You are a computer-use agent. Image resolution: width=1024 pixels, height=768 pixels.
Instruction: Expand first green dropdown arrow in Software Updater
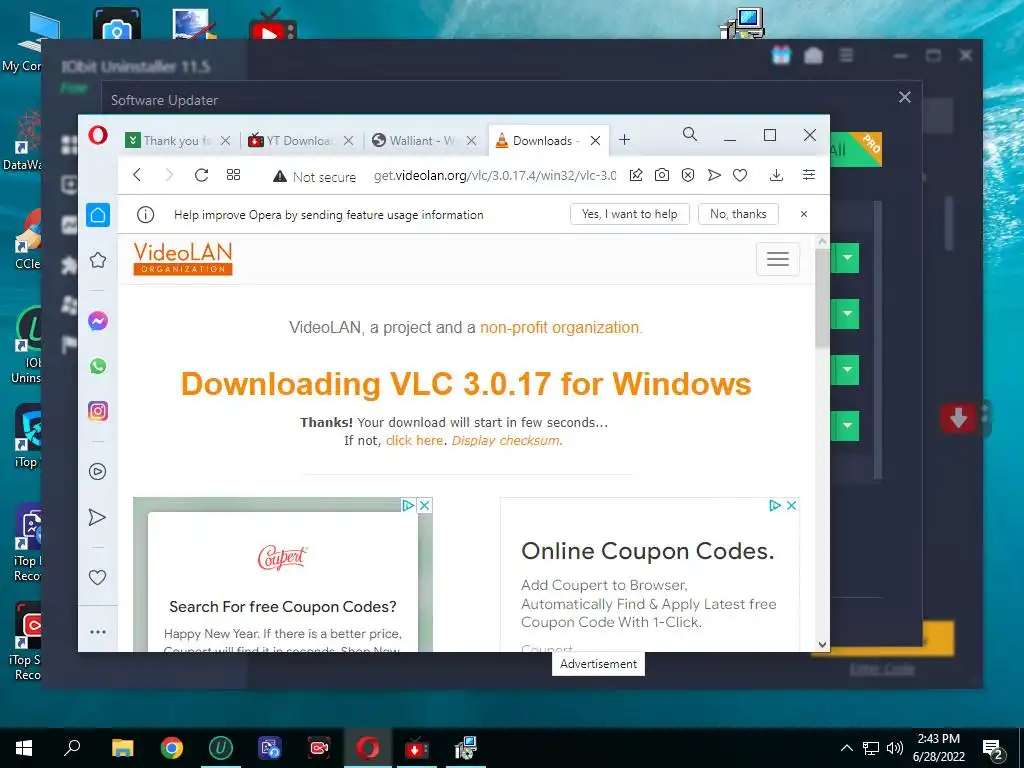(847, 258)
